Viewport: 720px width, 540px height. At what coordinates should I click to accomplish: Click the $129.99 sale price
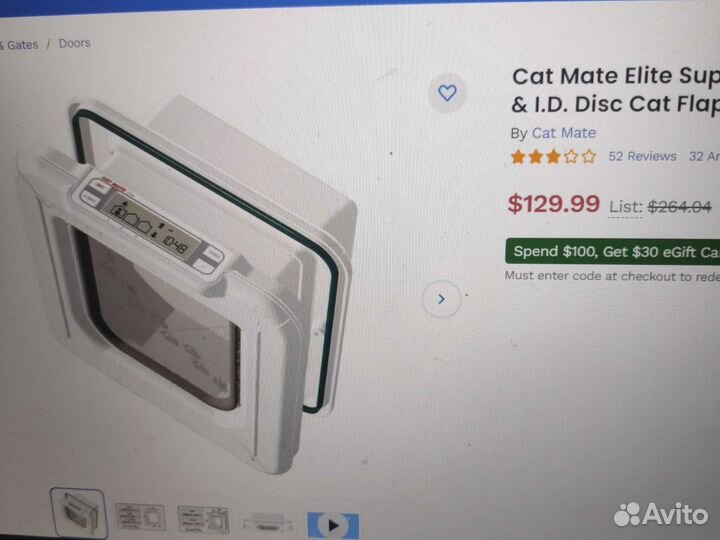(553, 203)
